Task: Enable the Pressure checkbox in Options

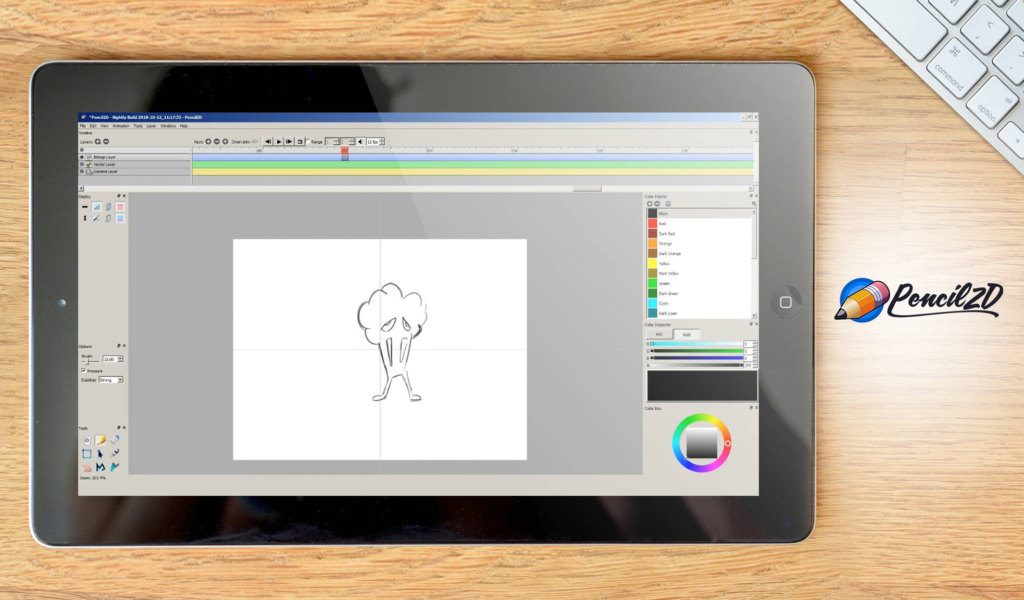Action: click(83, 371)
